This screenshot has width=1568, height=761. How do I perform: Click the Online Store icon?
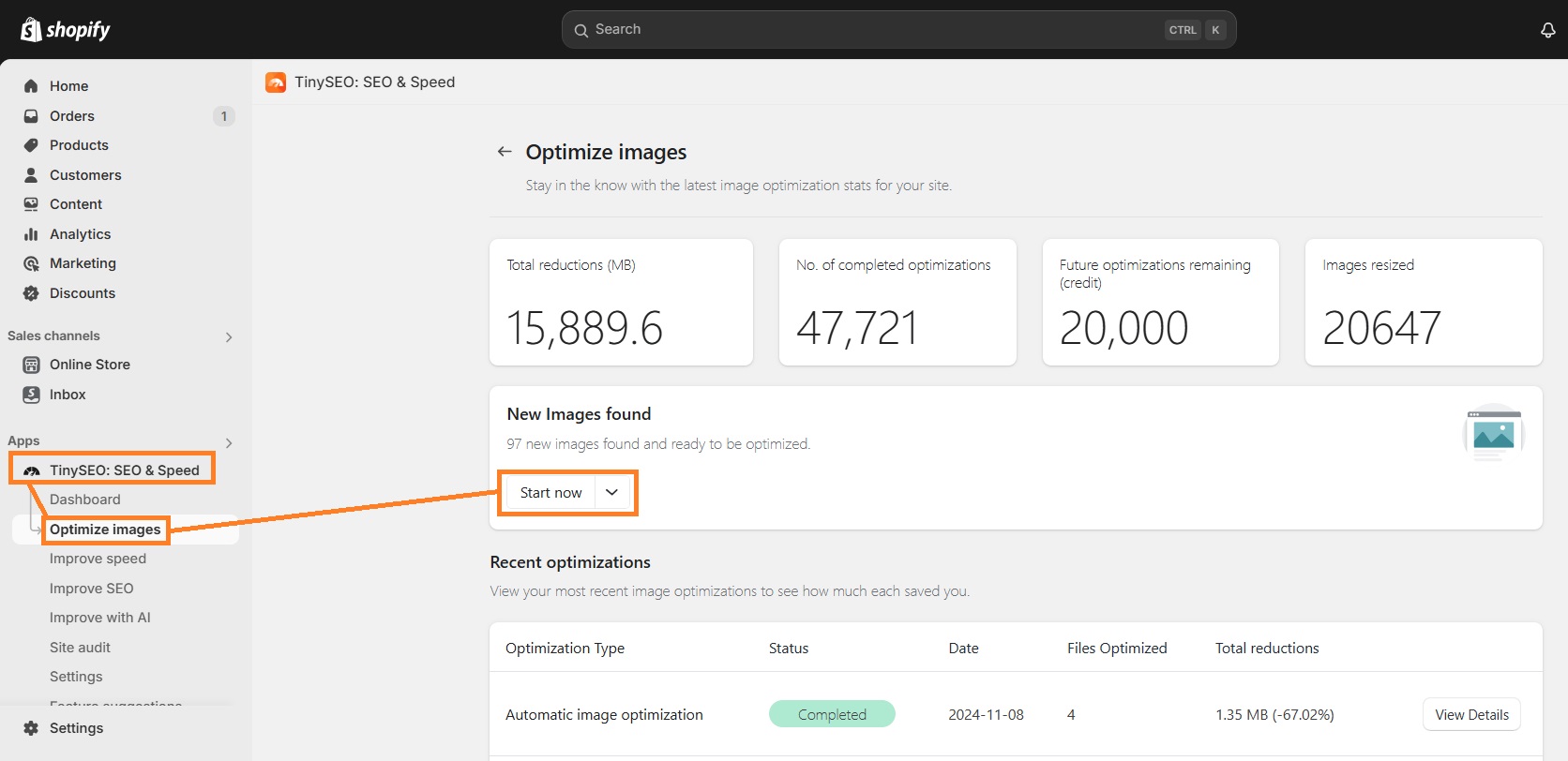click(x=31, y=365)
